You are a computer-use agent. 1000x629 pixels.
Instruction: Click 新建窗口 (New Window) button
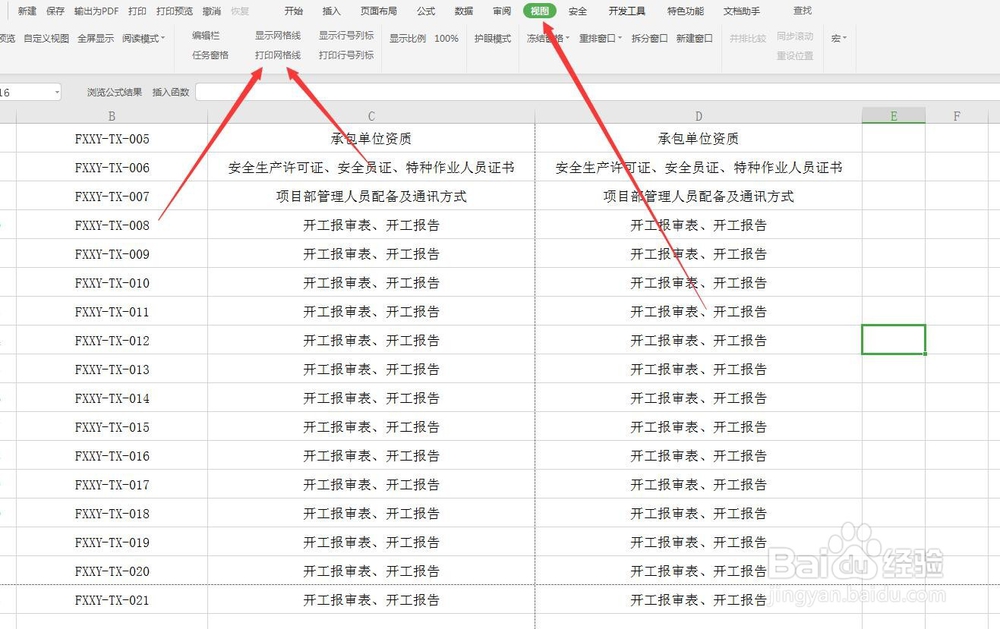pyautogui.click(x=694, y=38)
